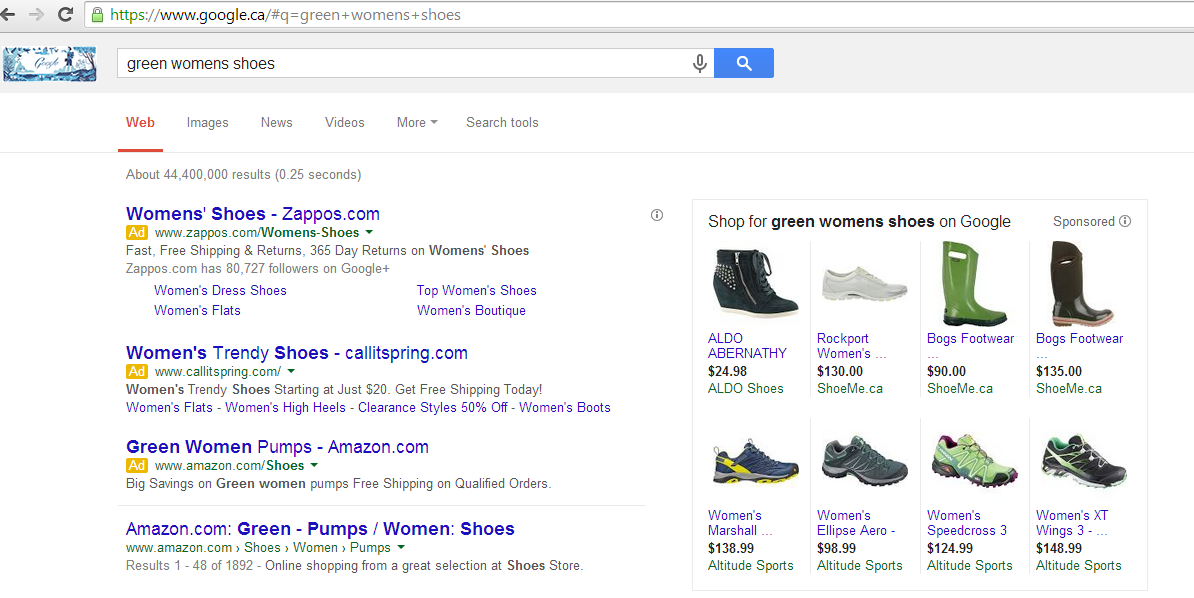The height and width of the screenshot is (598, 1194).
Task: Open Top Women's Shoes sitelink
Action: (477, 290)
